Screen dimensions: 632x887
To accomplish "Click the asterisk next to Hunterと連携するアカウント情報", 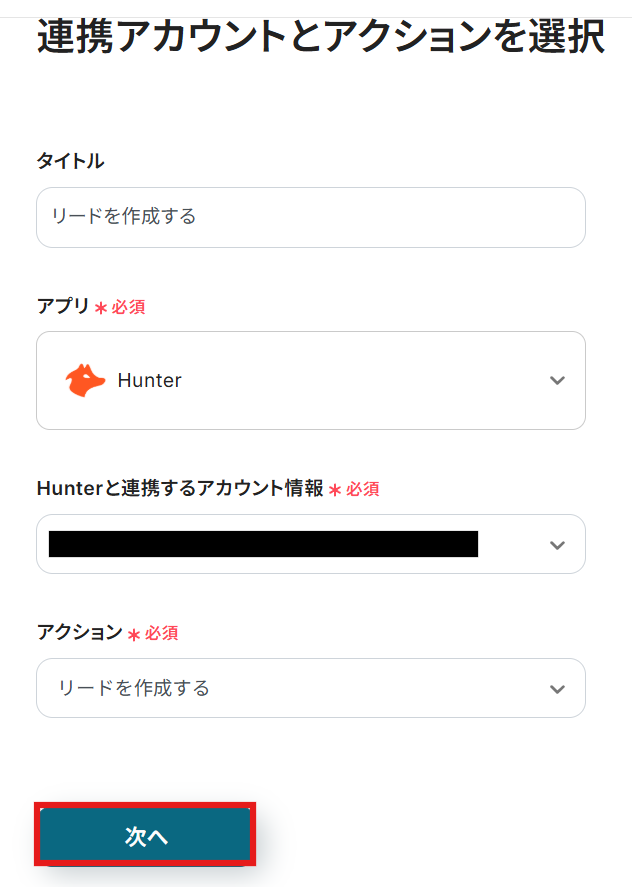I will point(335,490).
